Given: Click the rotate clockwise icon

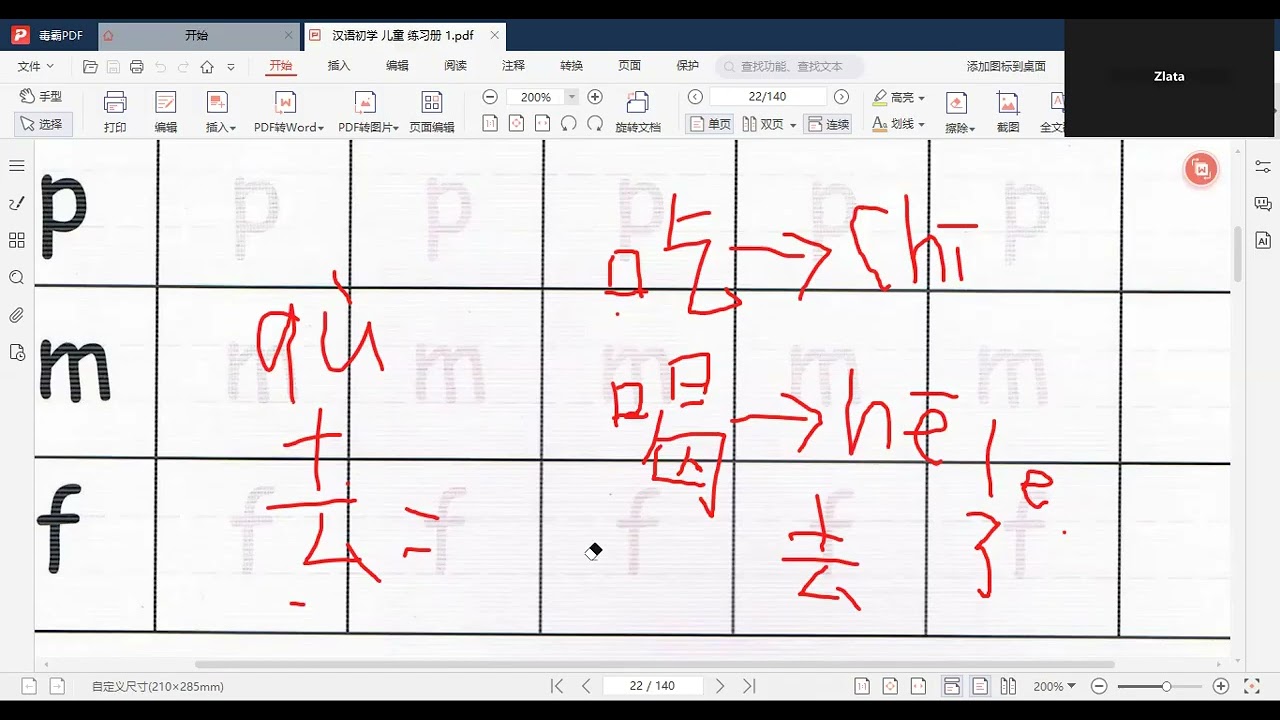Looking at the screenshot, I should coord(595,124).
